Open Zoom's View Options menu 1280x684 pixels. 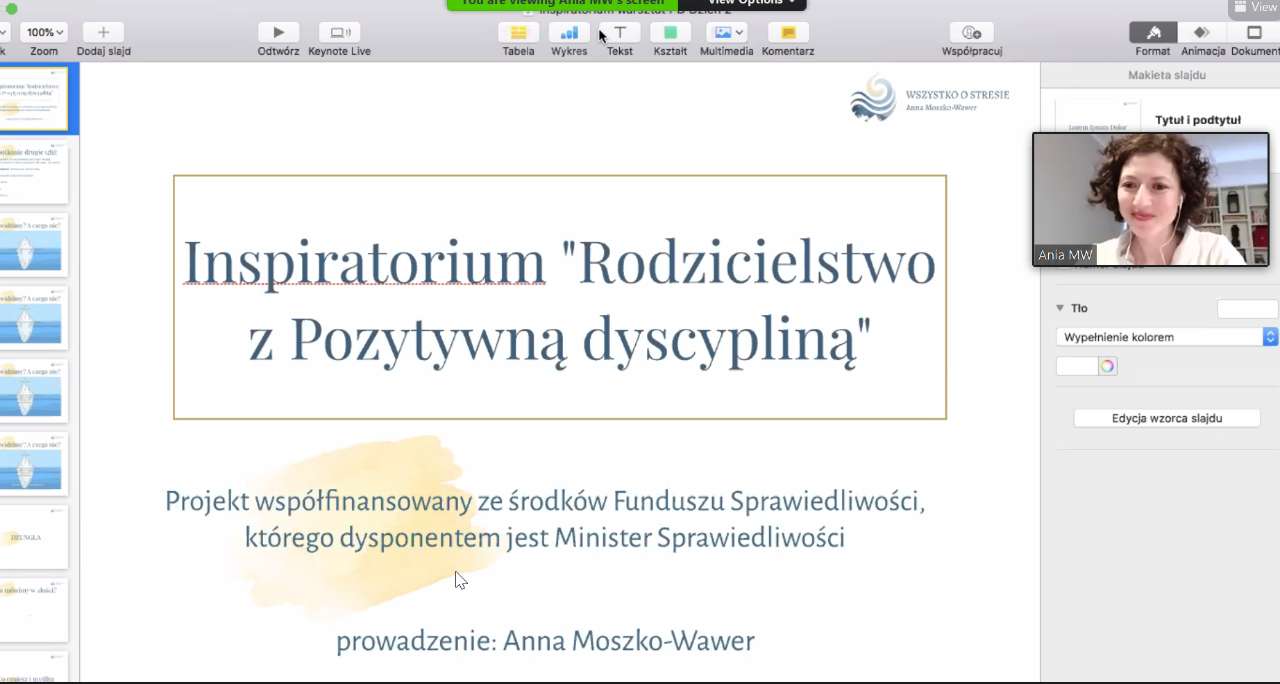pyautogui.click(x=750, y=3)
